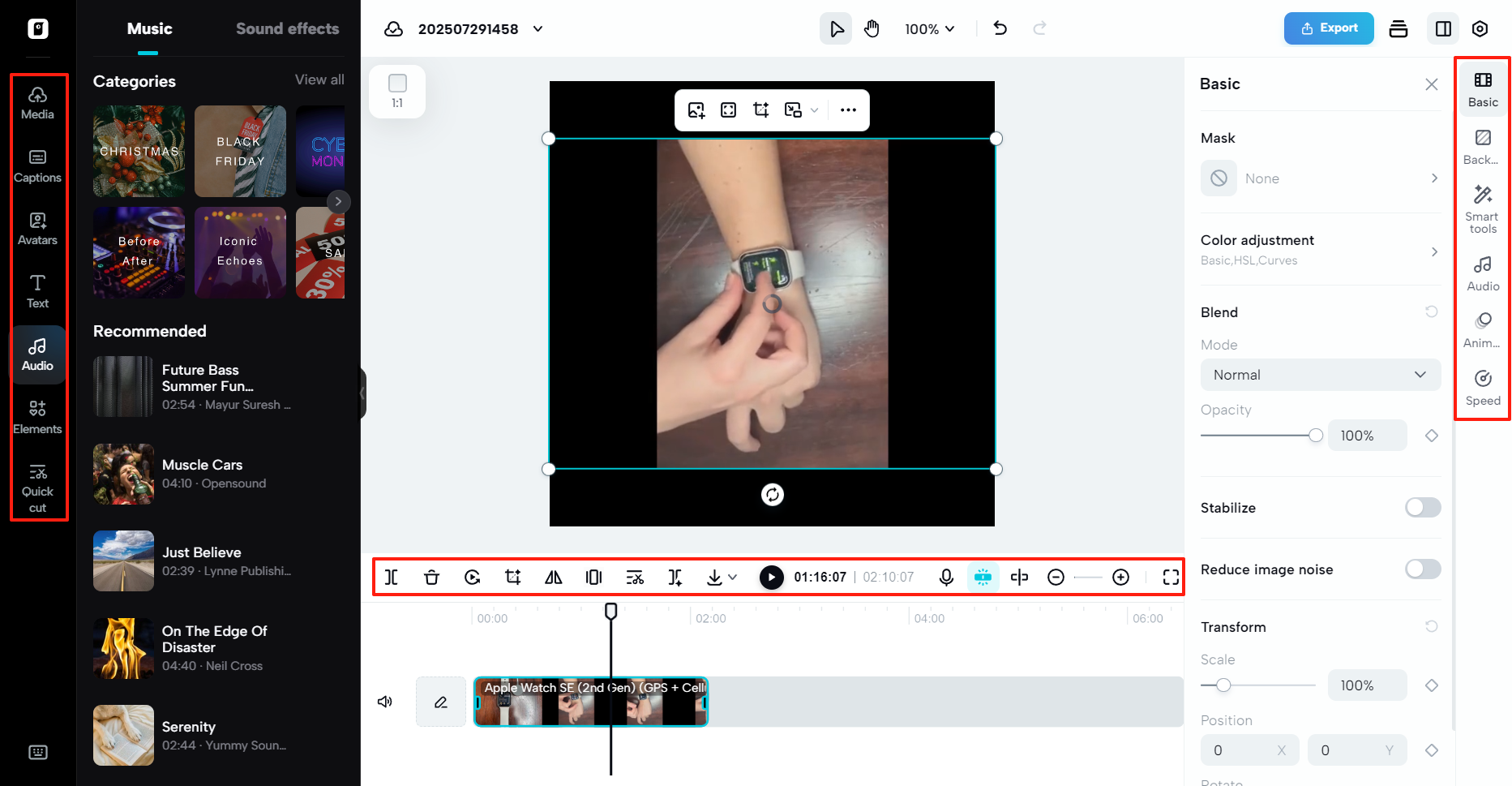The image size is (1512, 786).
Task: Open the Voiceover recording microphone tool
Action: [x=945, y=577]
